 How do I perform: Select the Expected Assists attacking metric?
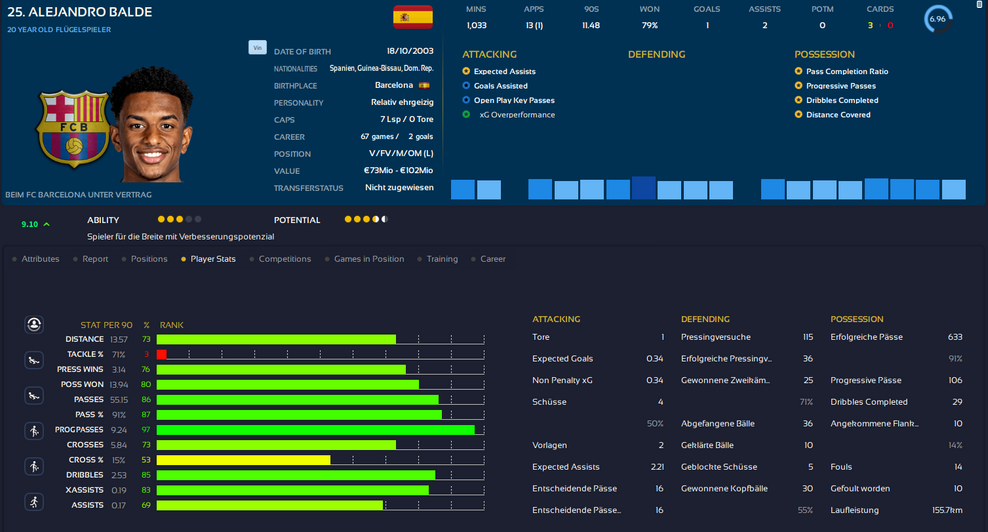tap(504, 72)
